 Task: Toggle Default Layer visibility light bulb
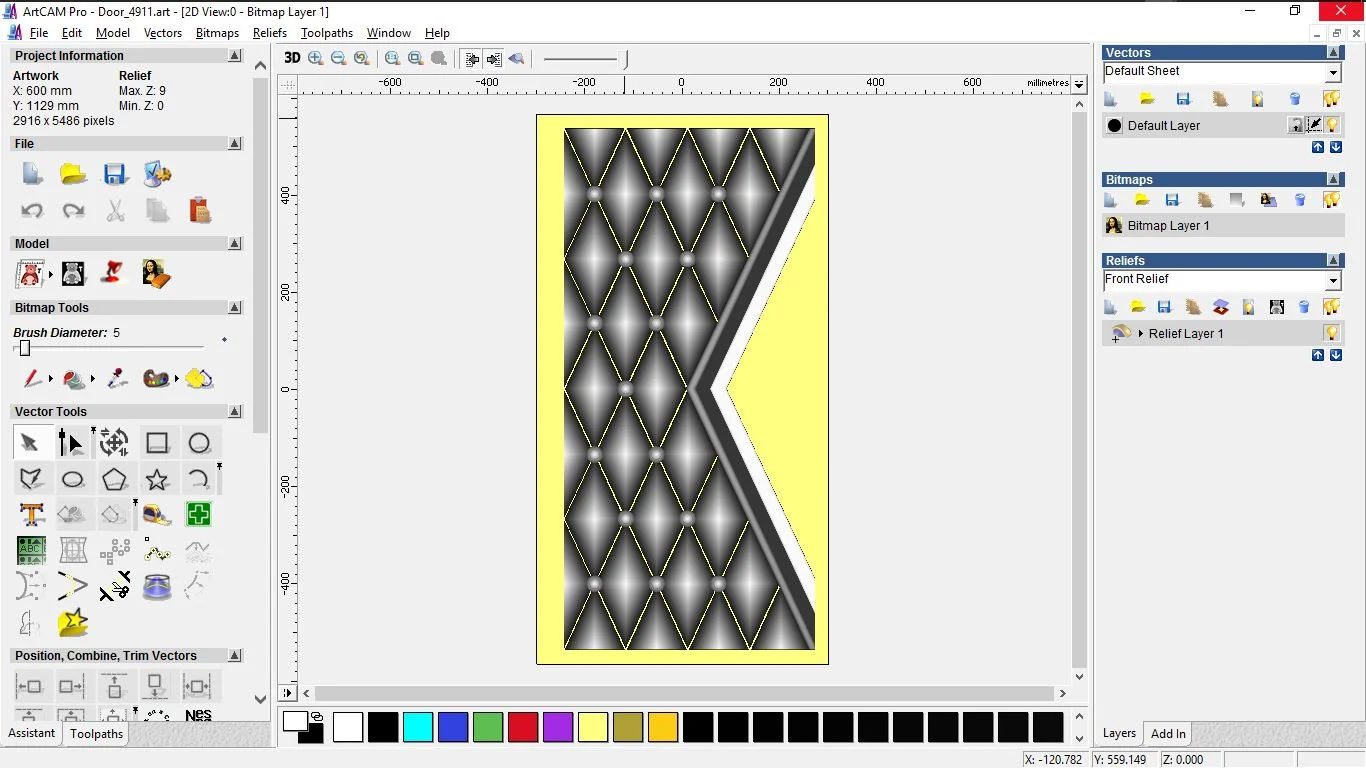(1333, 125)
